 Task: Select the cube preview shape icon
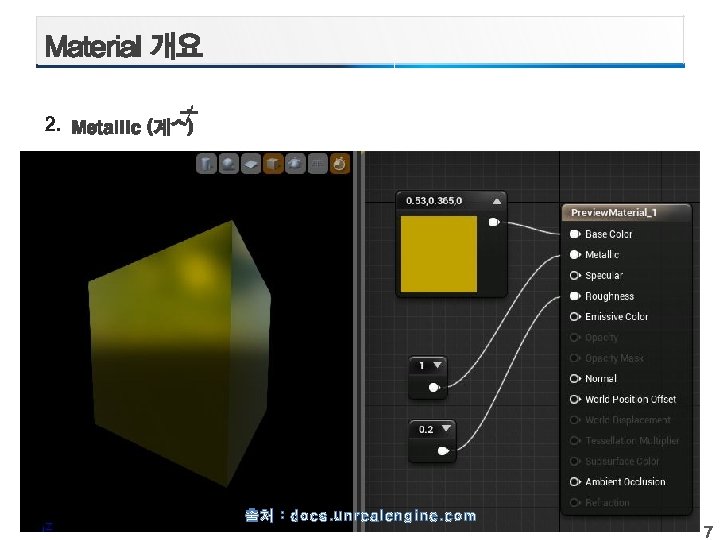coord(273,163)
